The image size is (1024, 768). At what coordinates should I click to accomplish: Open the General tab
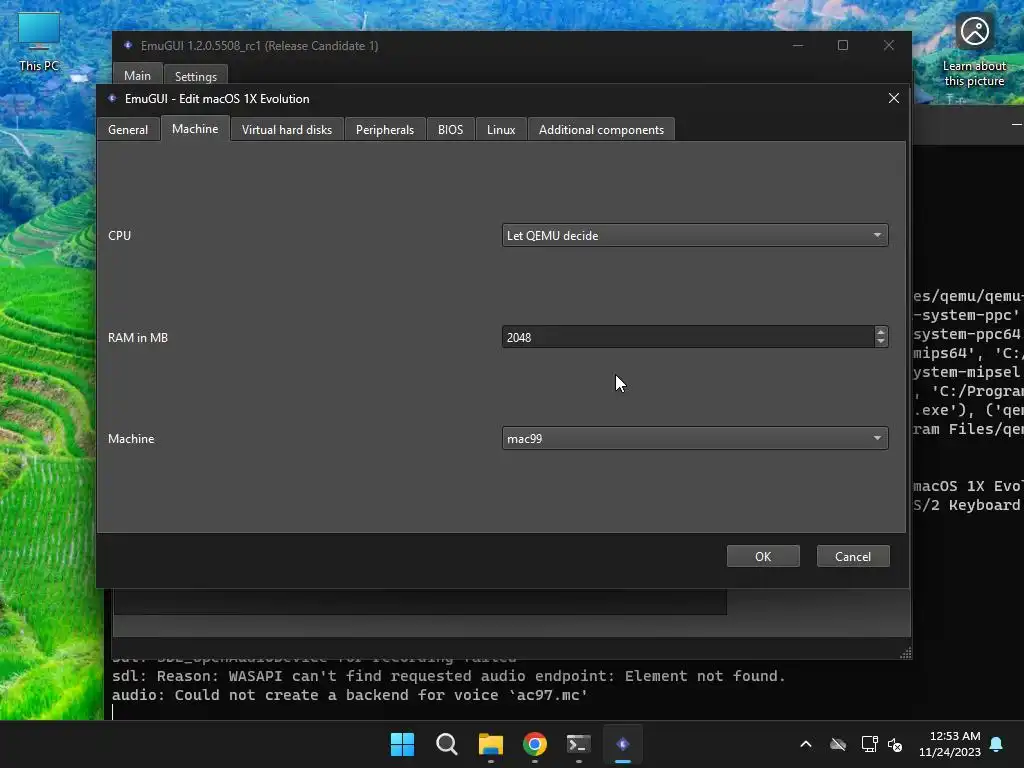tap(128, 129)
